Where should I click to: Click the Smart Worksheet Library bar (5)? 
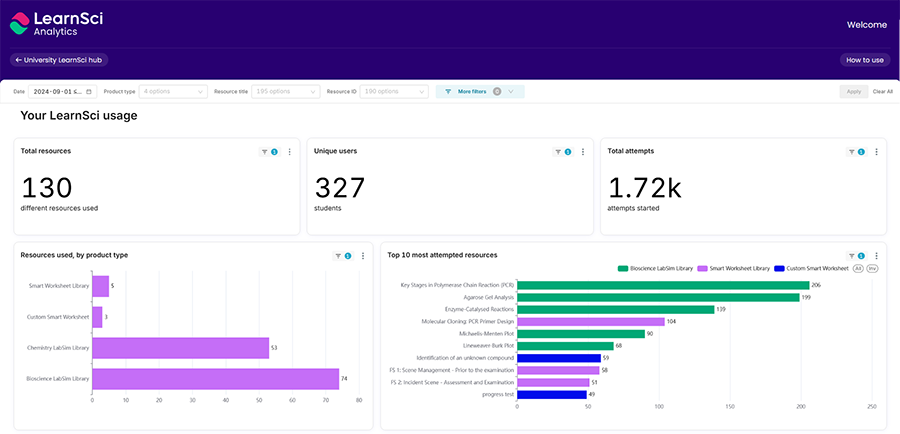(x=100, y=286)
